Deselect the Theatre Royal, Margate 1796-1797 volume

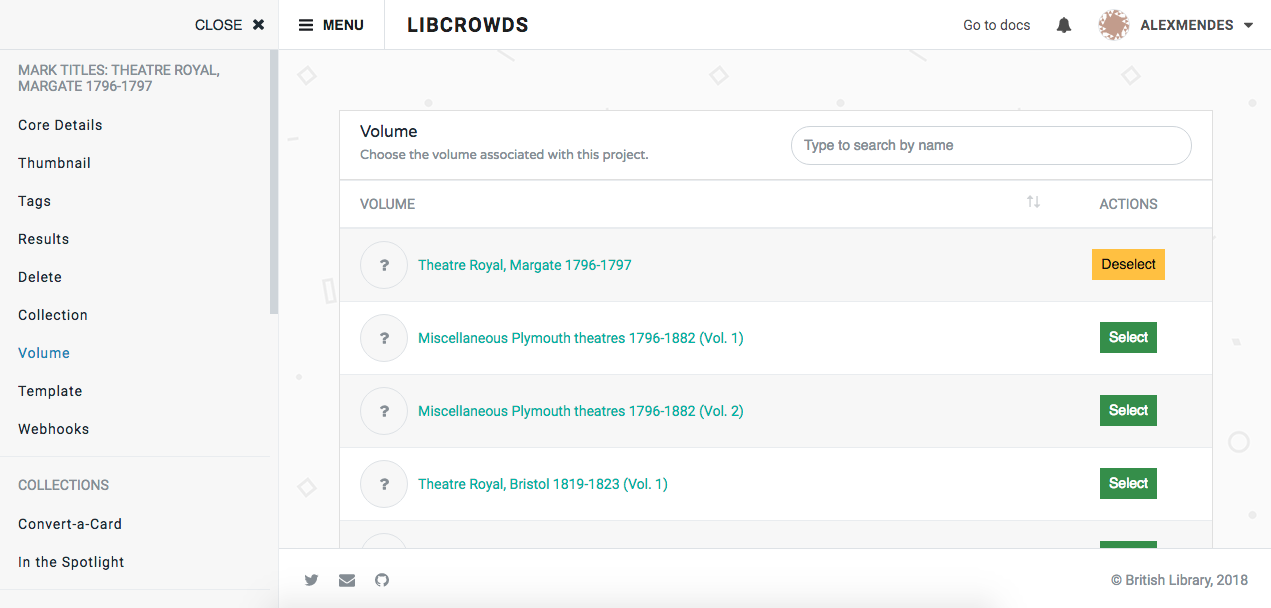(x=1128, y=264)
